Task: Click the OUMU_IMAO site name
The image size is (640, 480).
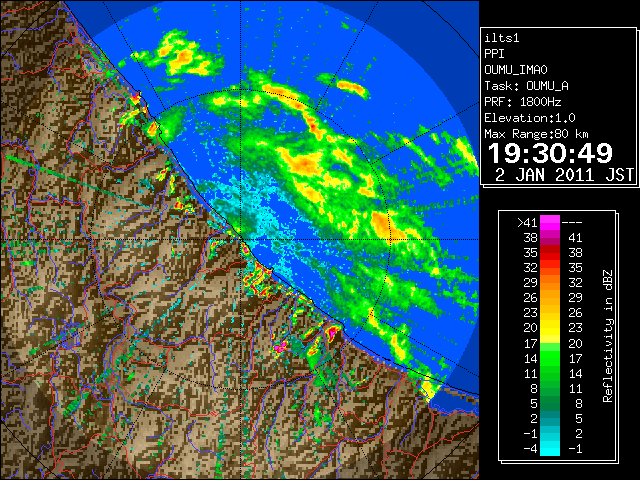Action: tap(516, 70)
